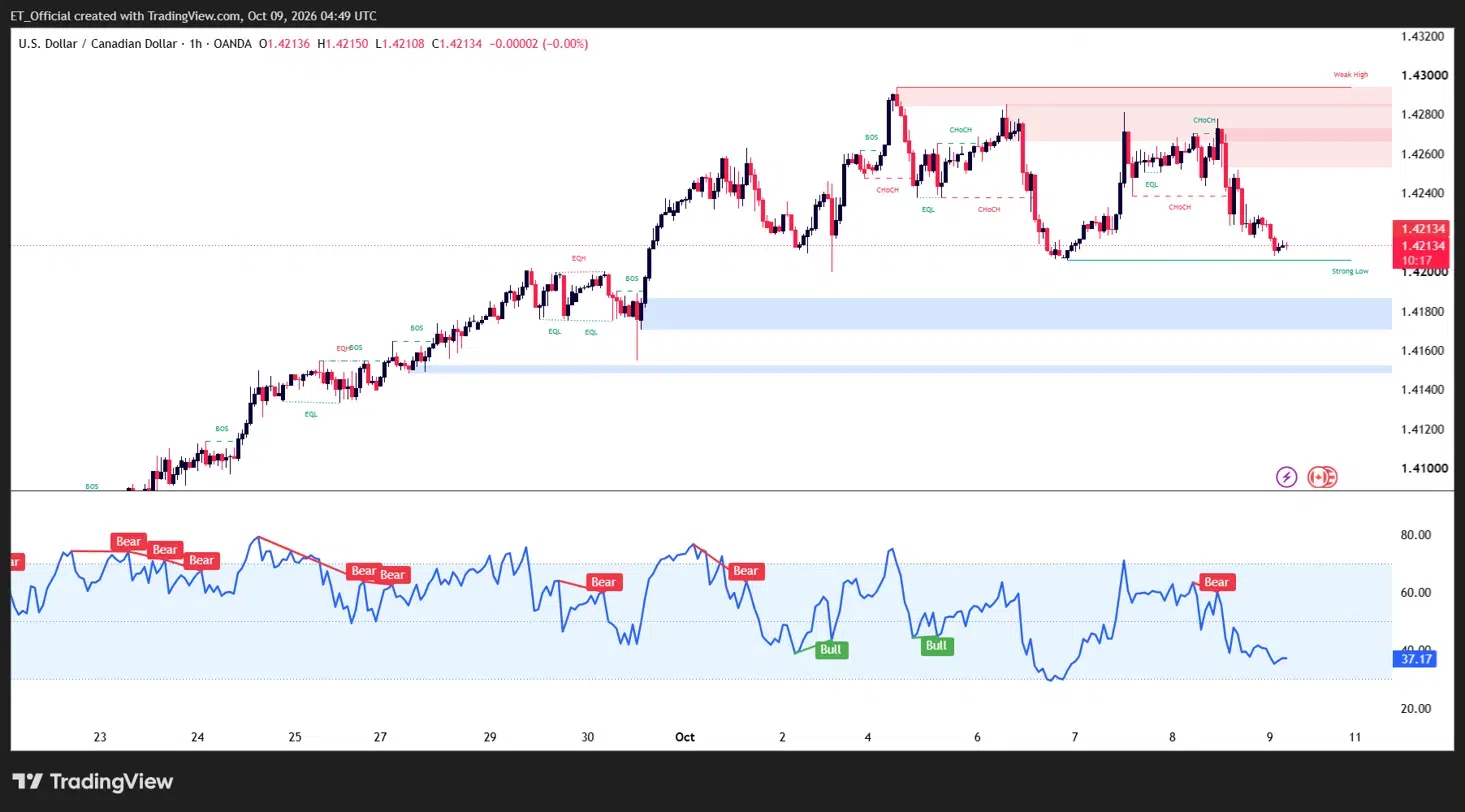Select the close price value C1.42134
The width and height of the screenshot is (1465, 812).
(x=457, y=44)
